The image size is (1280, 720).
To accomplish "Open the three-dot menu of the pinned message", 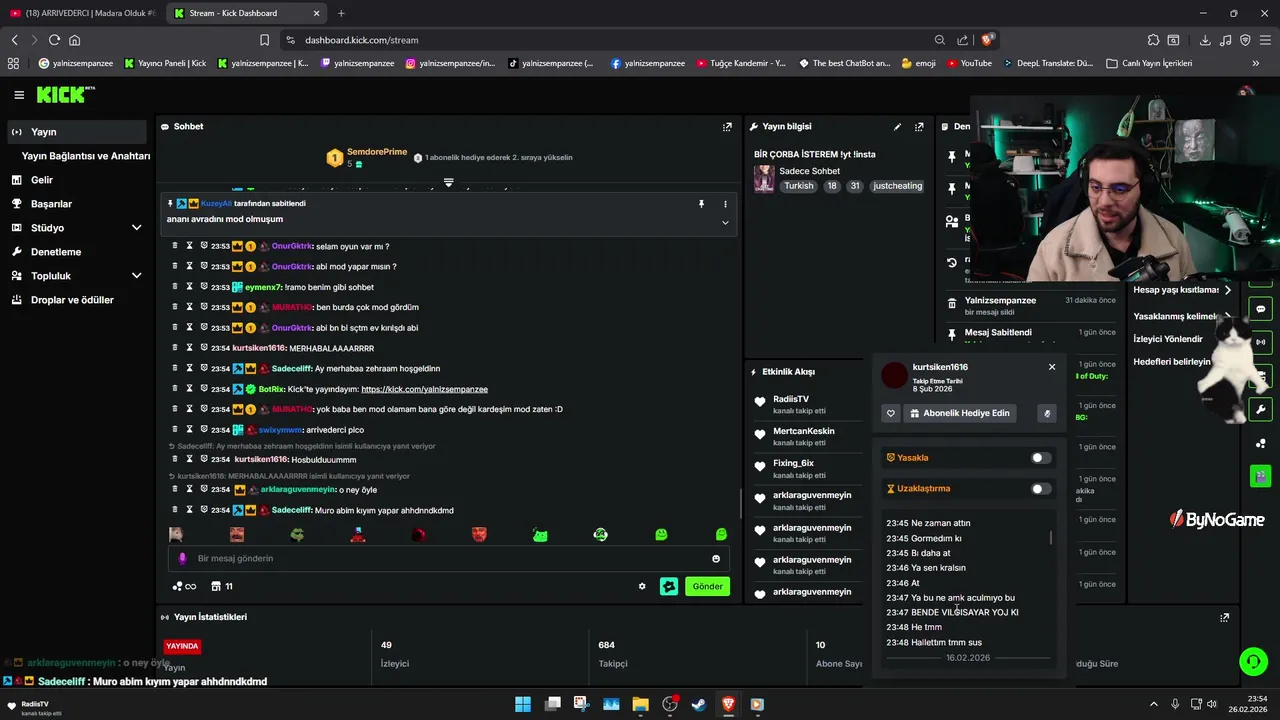I will pyautogui.click(x=725, y=204).
